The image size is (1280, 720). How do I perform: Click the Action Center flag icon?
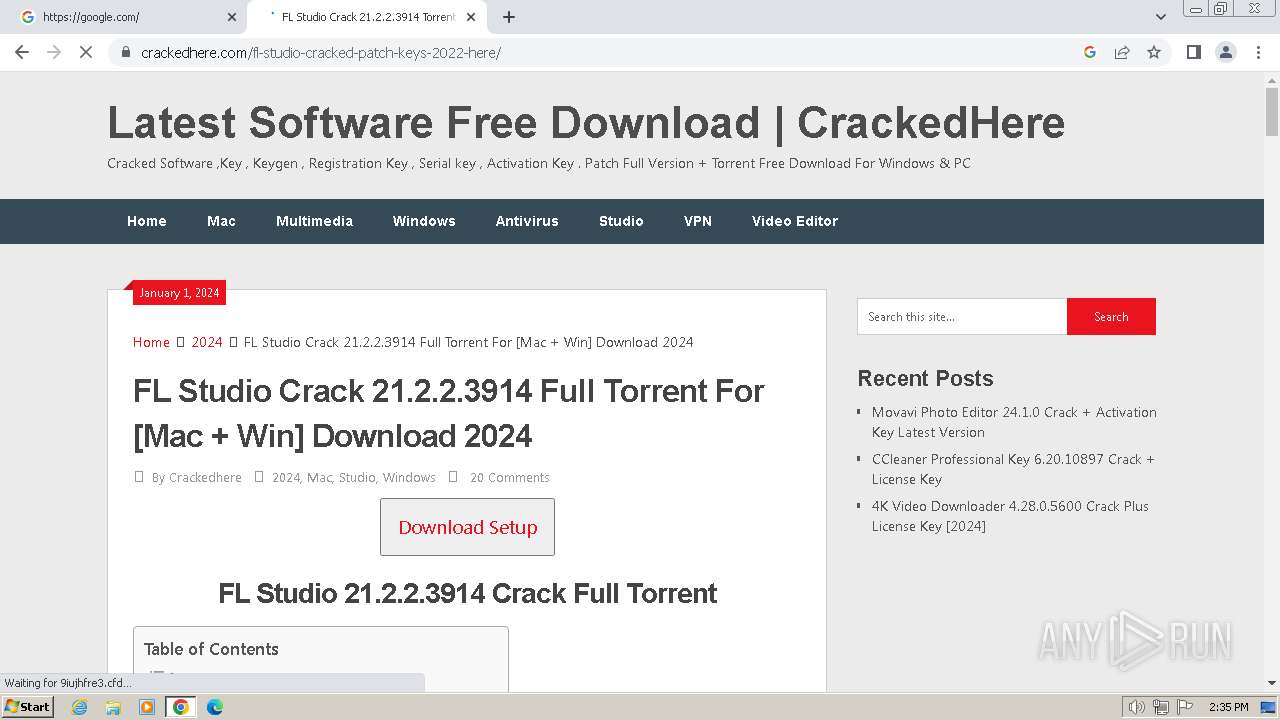(x=1184, y=707)
